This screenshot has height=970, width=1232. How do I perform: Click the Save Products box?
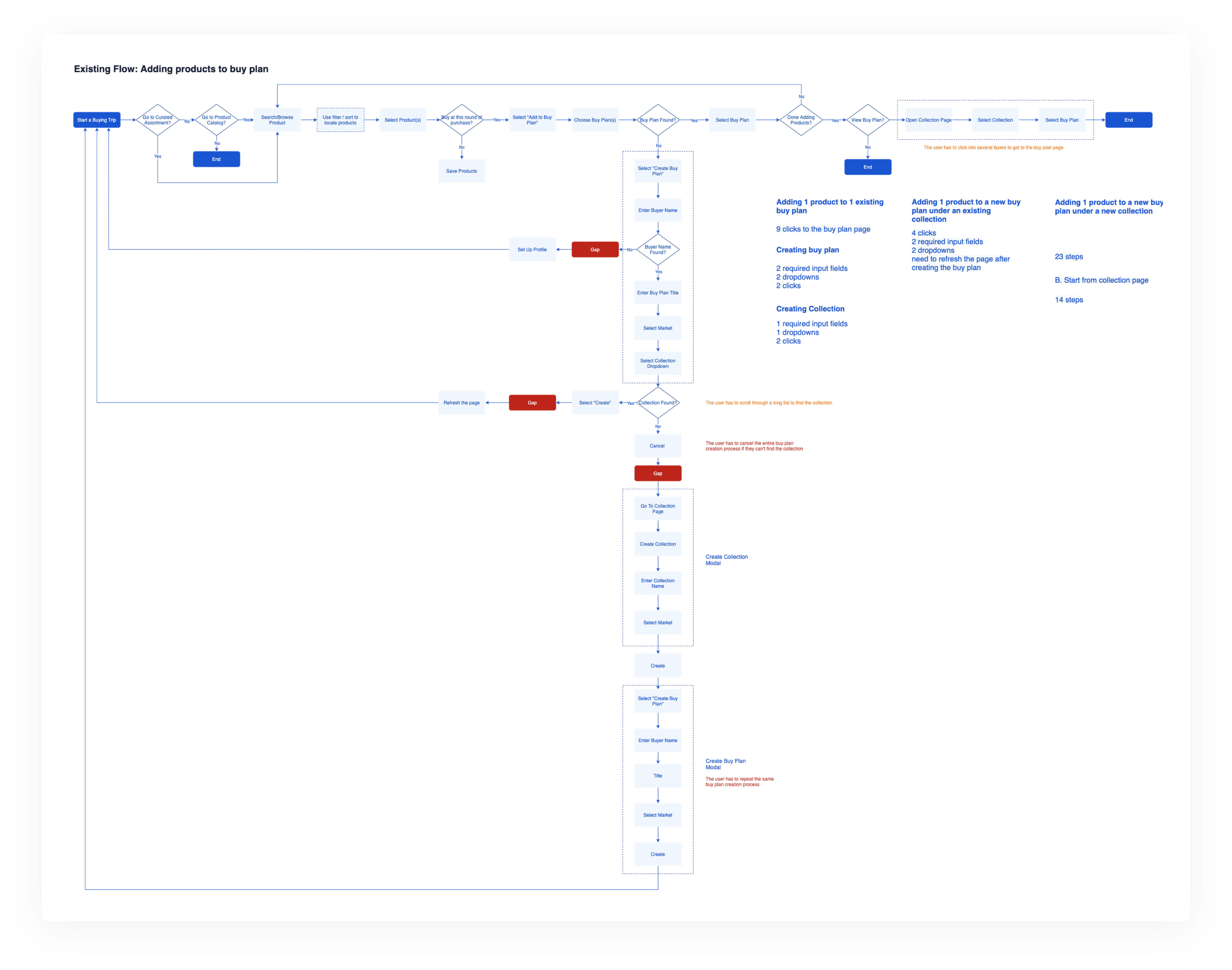pos(461,171)
